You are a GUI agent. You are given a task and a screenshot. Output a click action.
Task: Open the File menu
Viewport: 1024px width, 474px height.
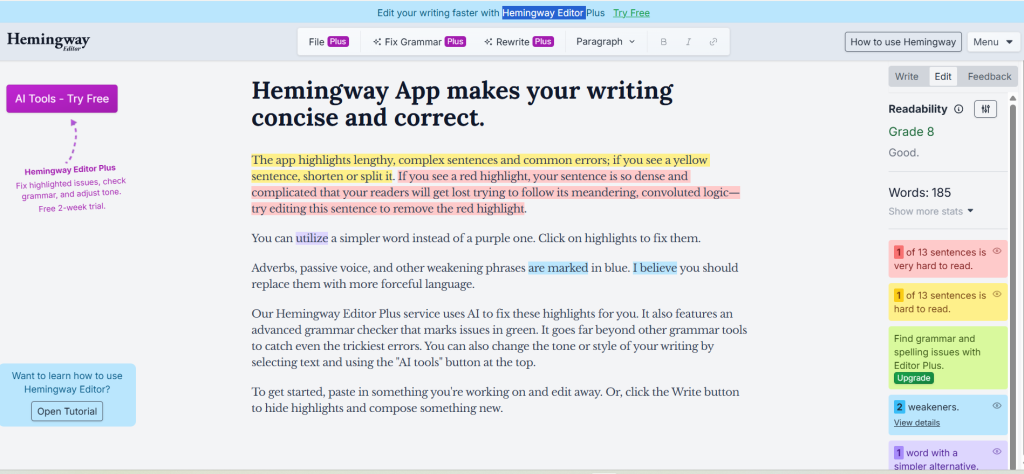point(328,42)
